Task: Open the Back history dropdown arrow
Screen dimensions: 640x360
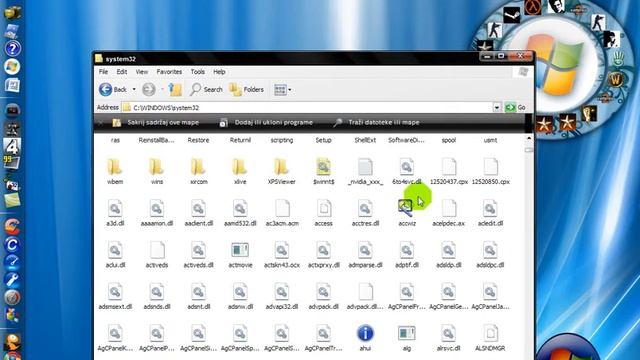Action: (x=134, y=89)
